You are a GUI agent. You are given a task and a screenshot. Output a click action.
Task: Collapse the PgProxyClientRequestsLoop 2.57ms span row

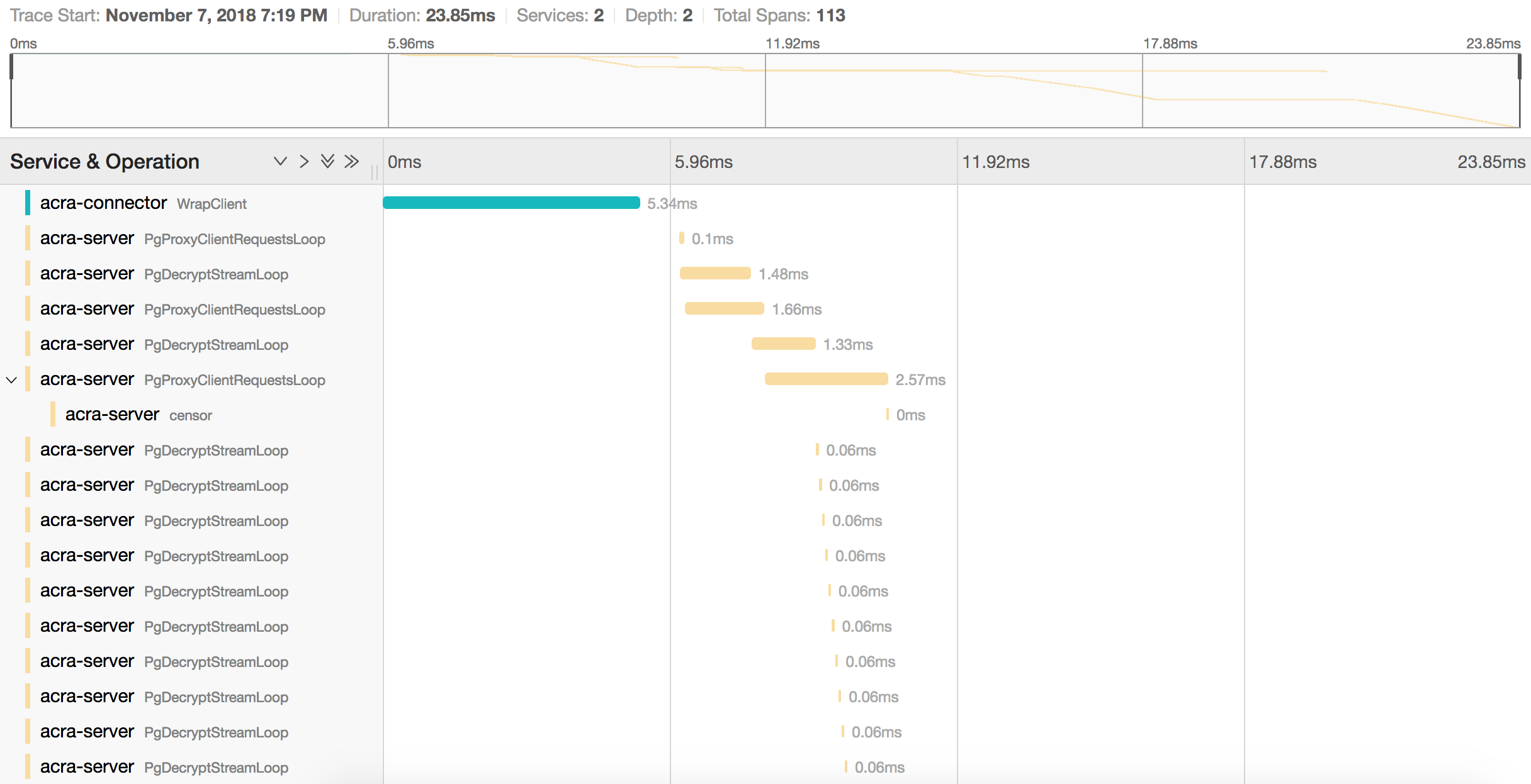11,380
